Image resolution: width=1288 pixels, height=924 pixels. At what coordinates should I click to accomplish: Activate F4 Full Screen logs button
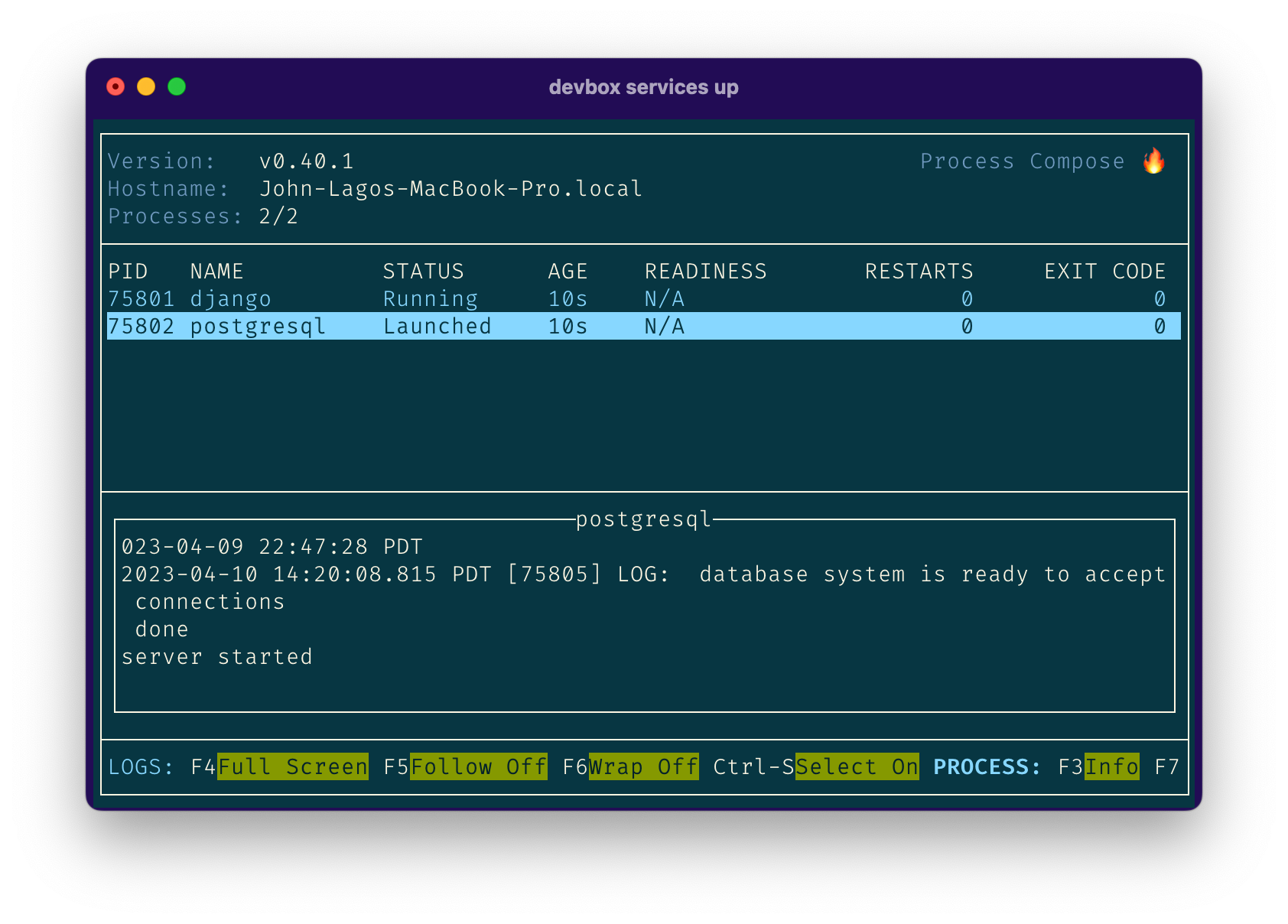293,766
